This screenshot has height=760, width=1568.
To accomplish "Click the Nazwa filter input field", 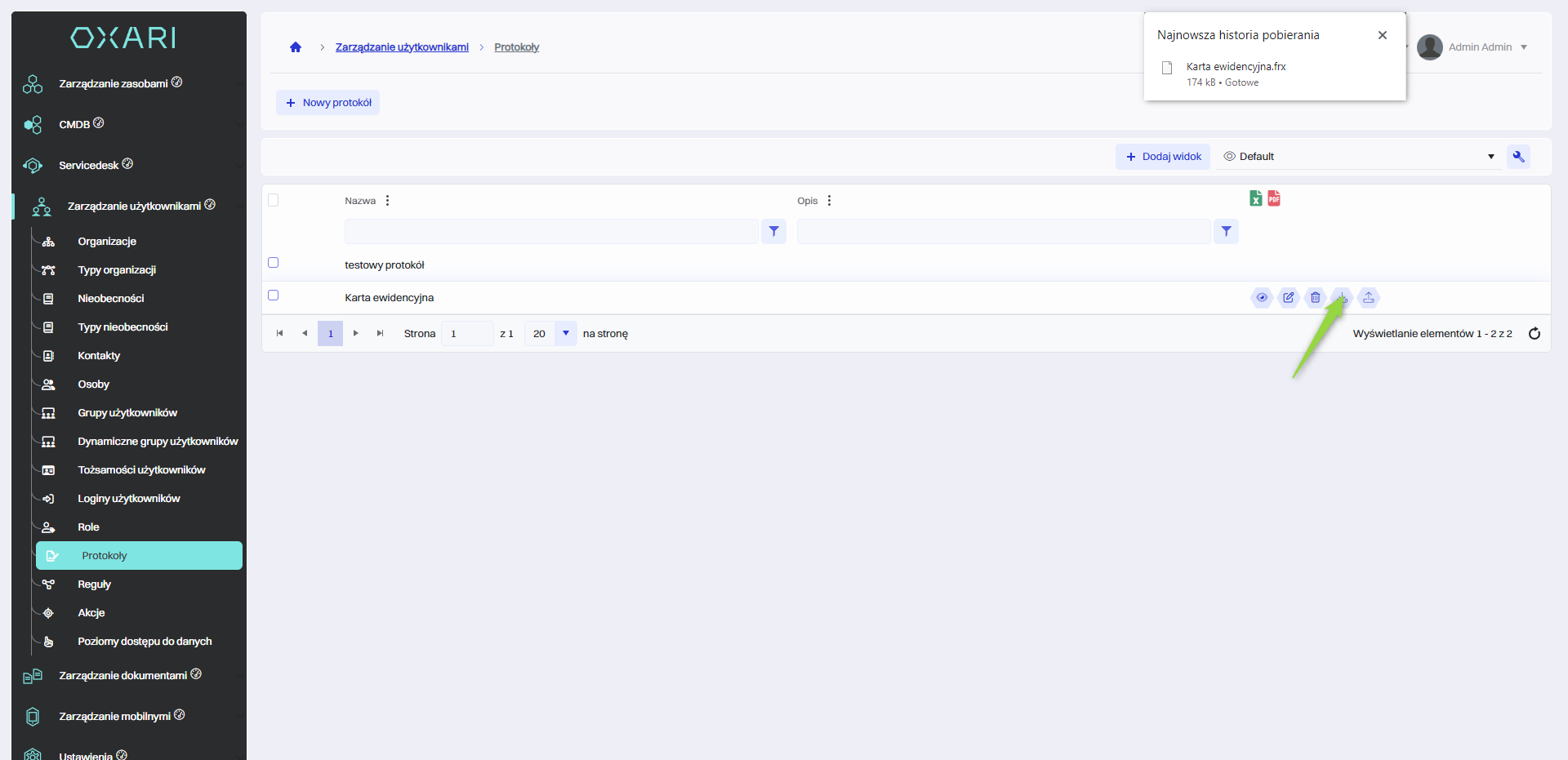I will 551,232.
